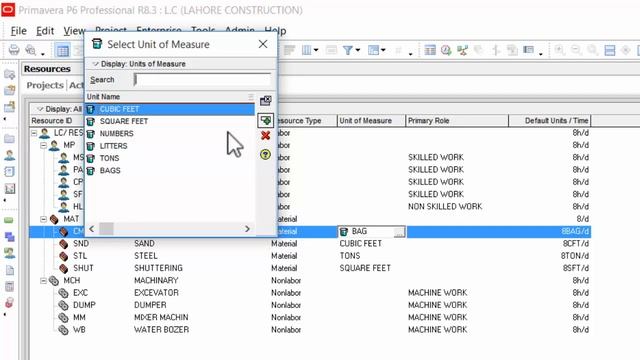Sort by Unit of Measure column header
The width and height of the screenshot is (640, 360).
click(371, 121)
